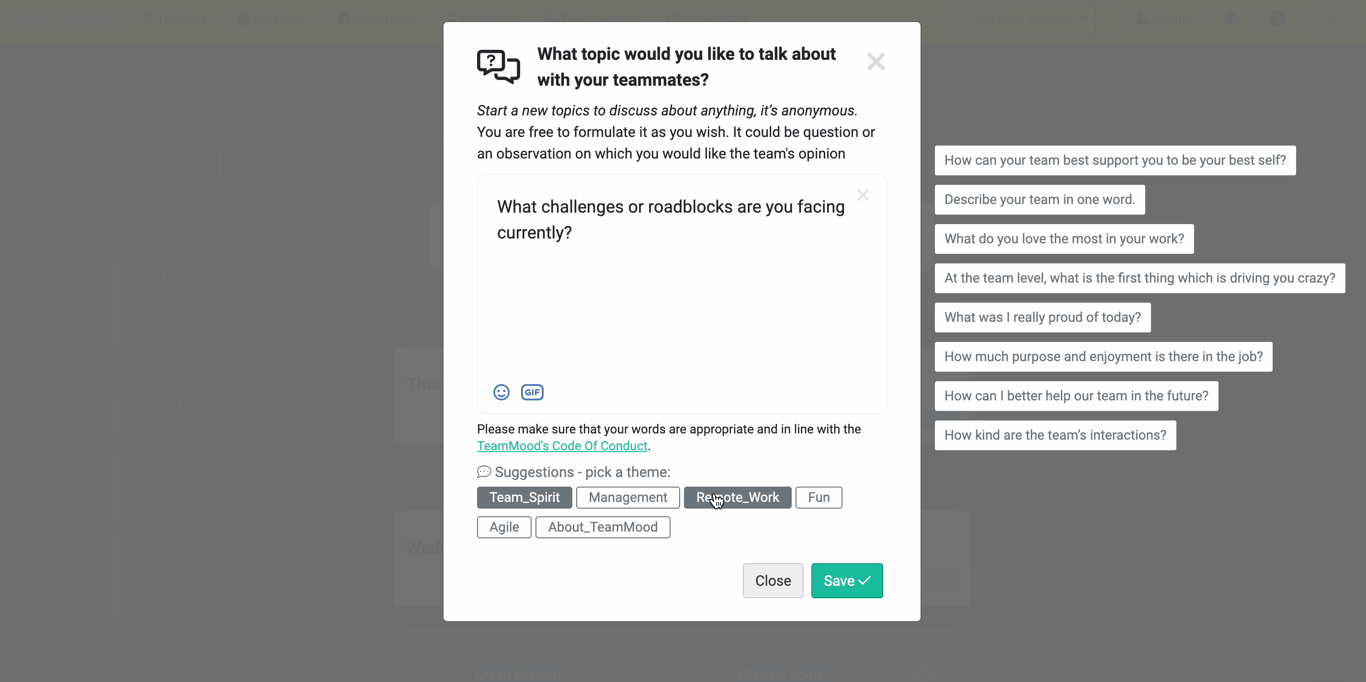
Task: Toggle the Team_Spirit theme
Action: click(525, 498)
